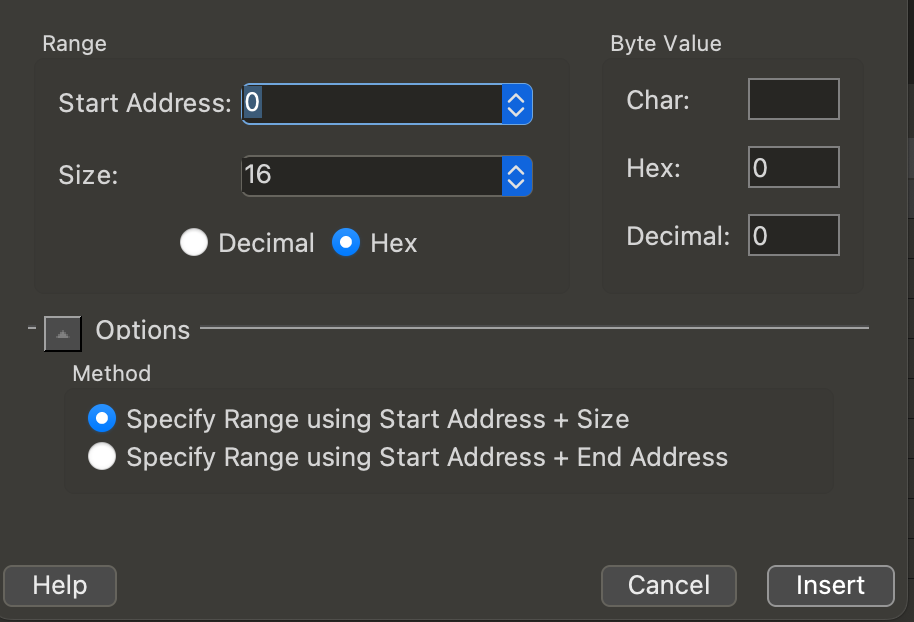This screenshot has width=914, height=622.
Task: Click the Hex byte value field
Action: pyautogui.click(x=793, y=168)
